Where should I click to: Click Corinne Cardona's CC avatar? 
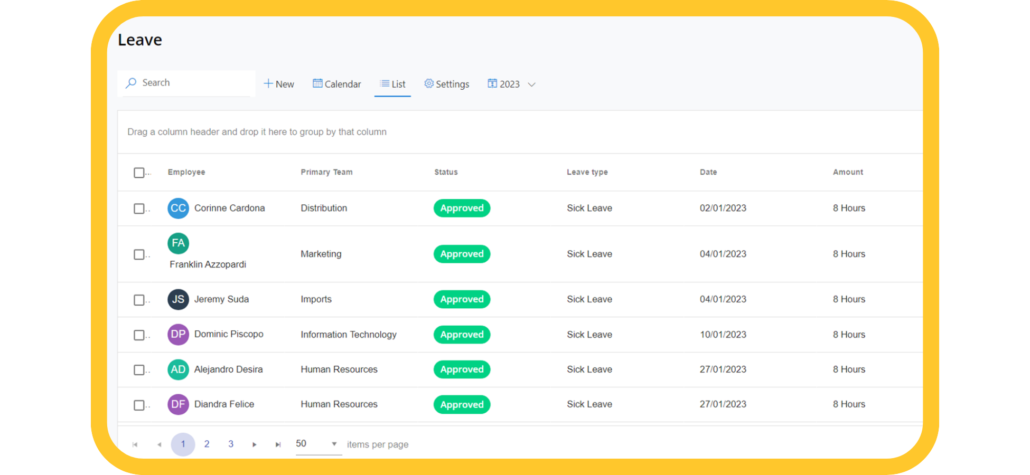pyautogui.click(x=178, y=208)
